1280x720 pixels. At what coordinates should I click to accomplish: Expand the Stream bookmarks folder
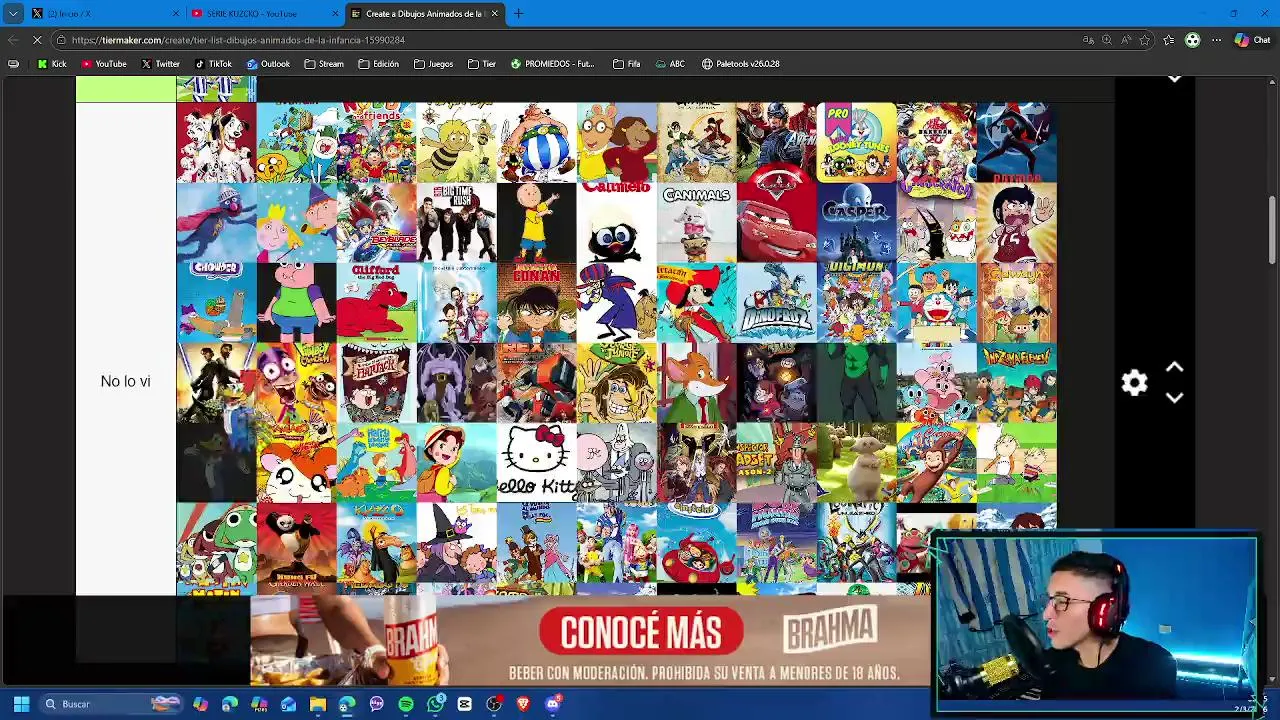pyautogui.click(x=324, y=64)
